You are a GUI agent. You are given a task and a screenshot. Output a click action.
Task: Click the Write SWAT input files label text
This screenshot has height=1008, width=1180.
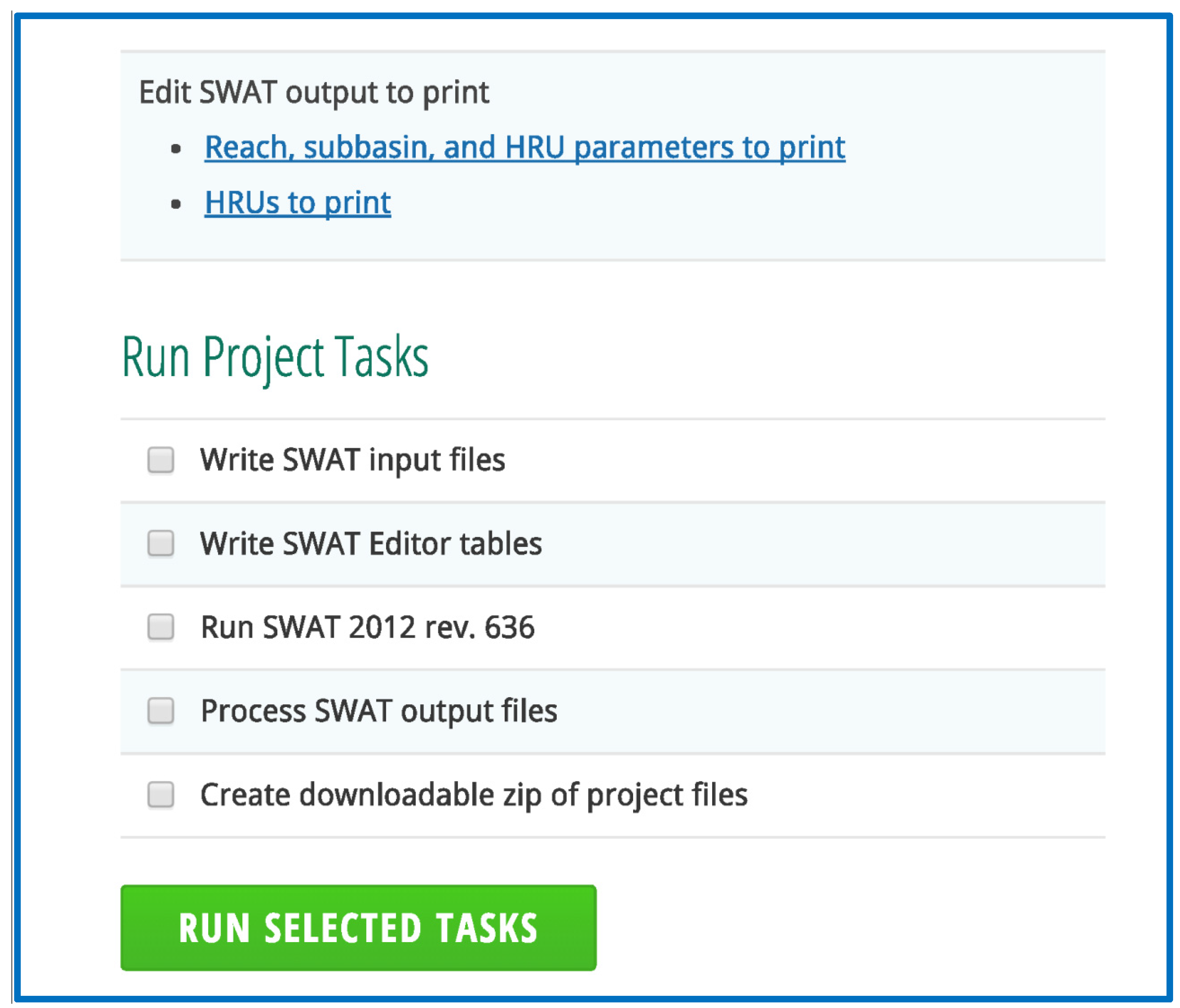click(x=353, y=460)
